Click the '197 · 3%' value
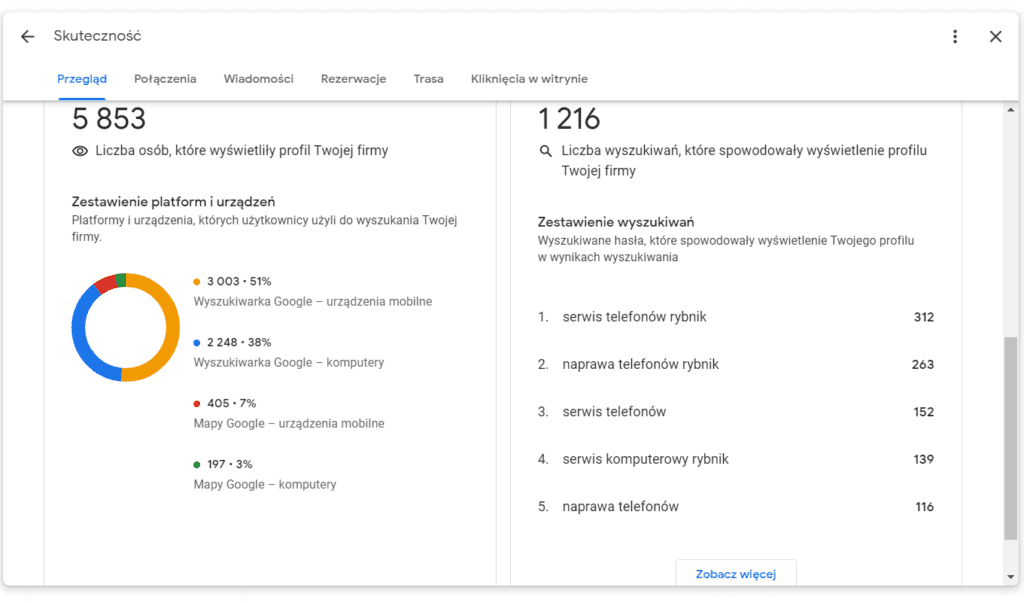This screenshot has height=603, width=1024. coord(229,464)
